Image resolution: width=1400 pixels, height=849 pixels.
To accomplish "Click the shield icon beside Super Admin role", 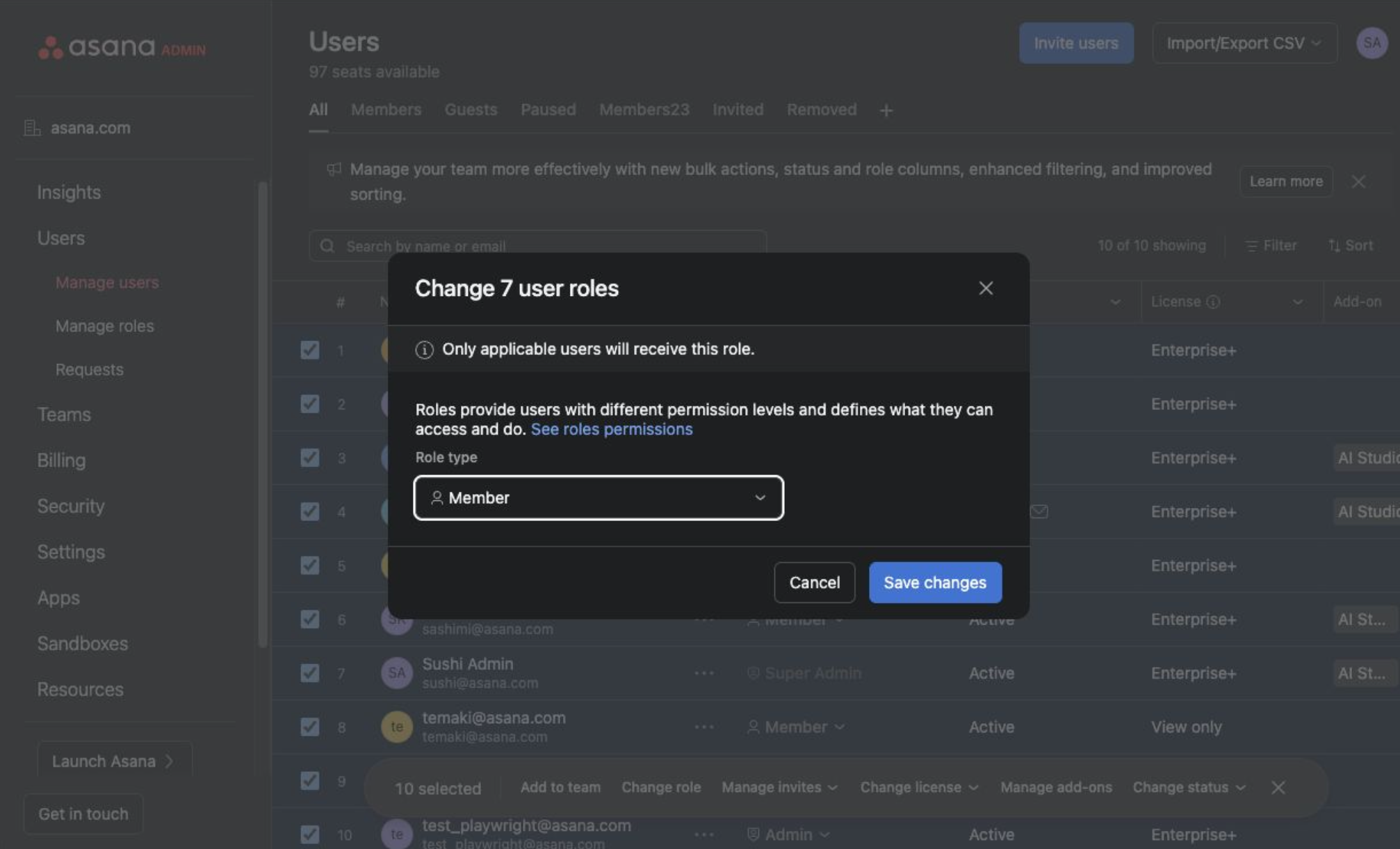I will coord(753,673).
